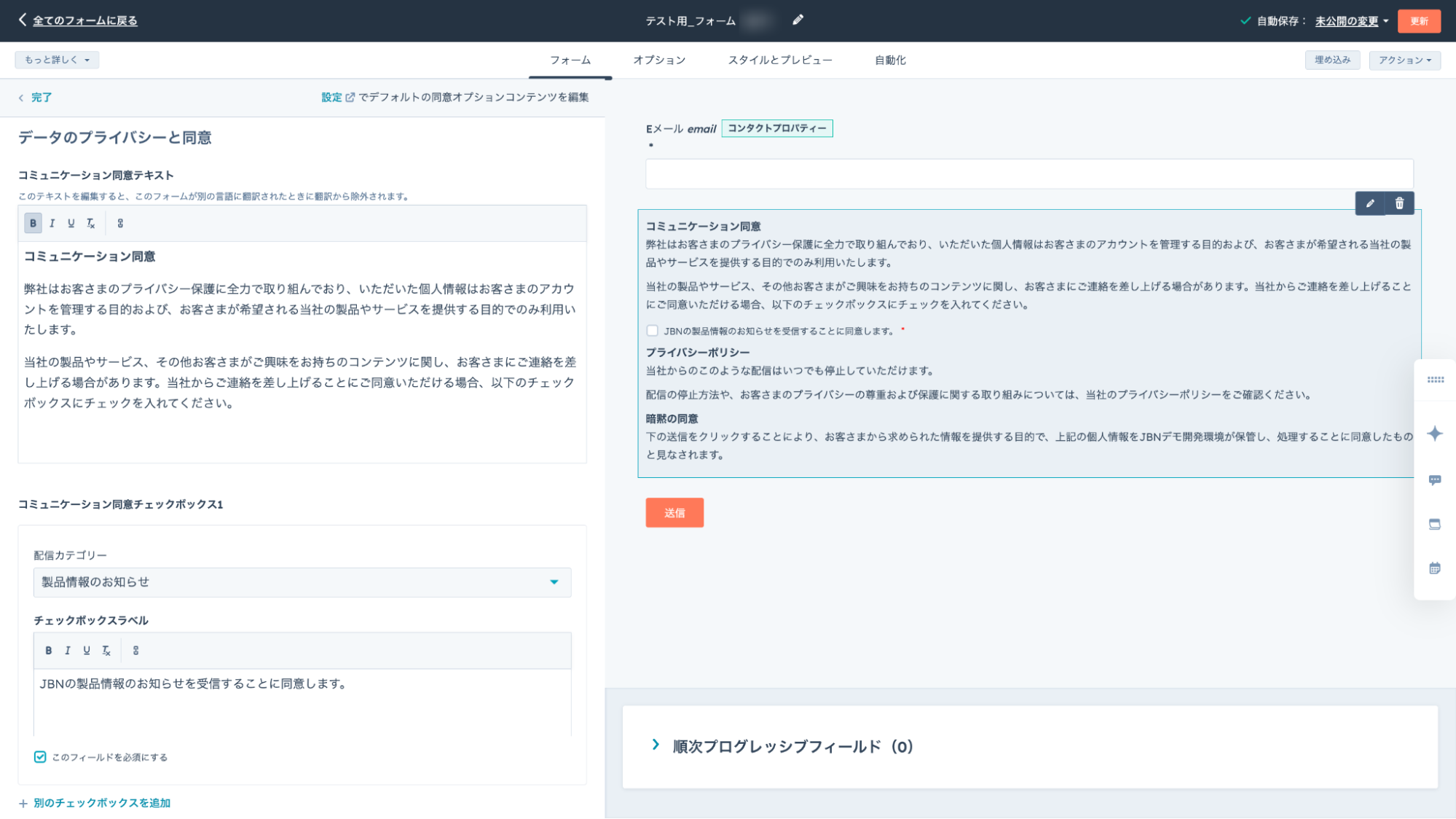Toggle italic in consent text toolbar
1456x819 pixels.
pos(52,223)
